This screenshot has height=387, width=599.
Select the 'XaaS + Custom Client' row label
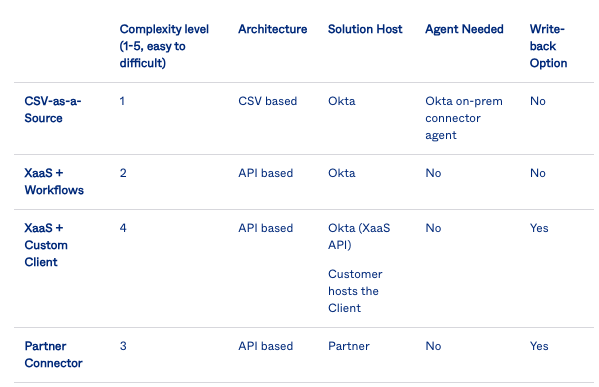46,245
